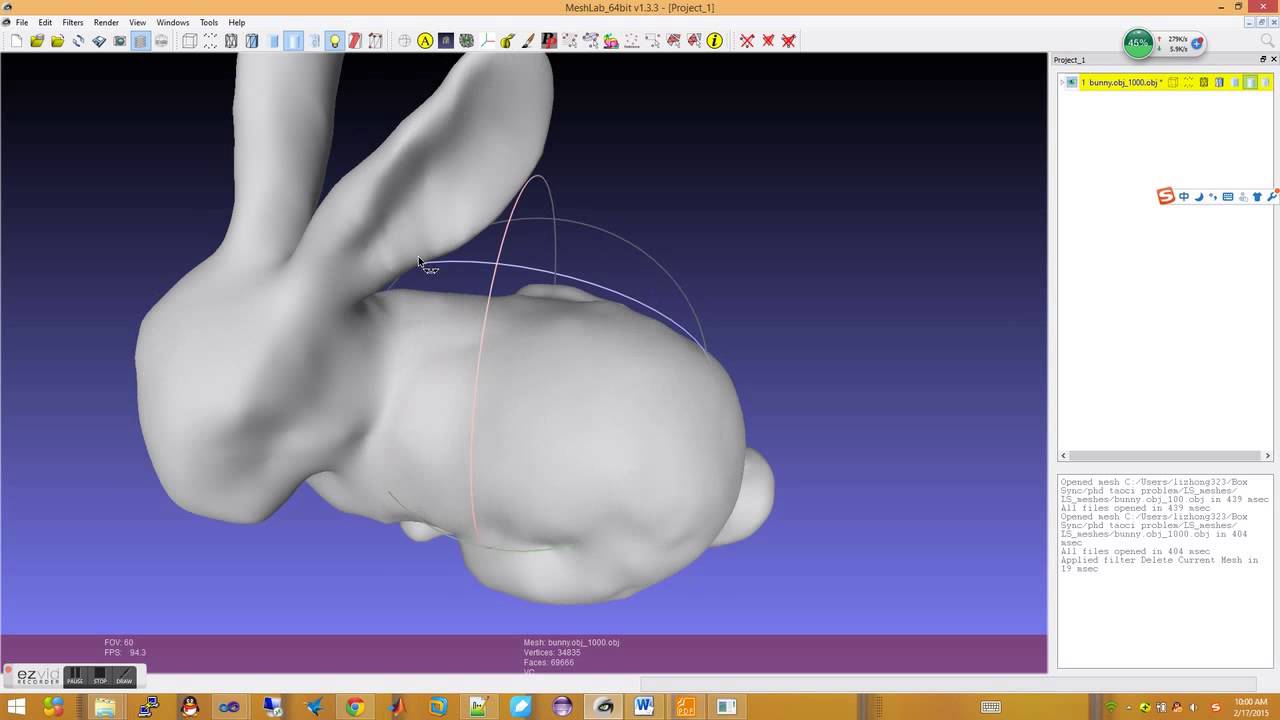Screen dimensions: 1280x720
Task: Open Google Chrome from the taskbar
Action: 355,707
